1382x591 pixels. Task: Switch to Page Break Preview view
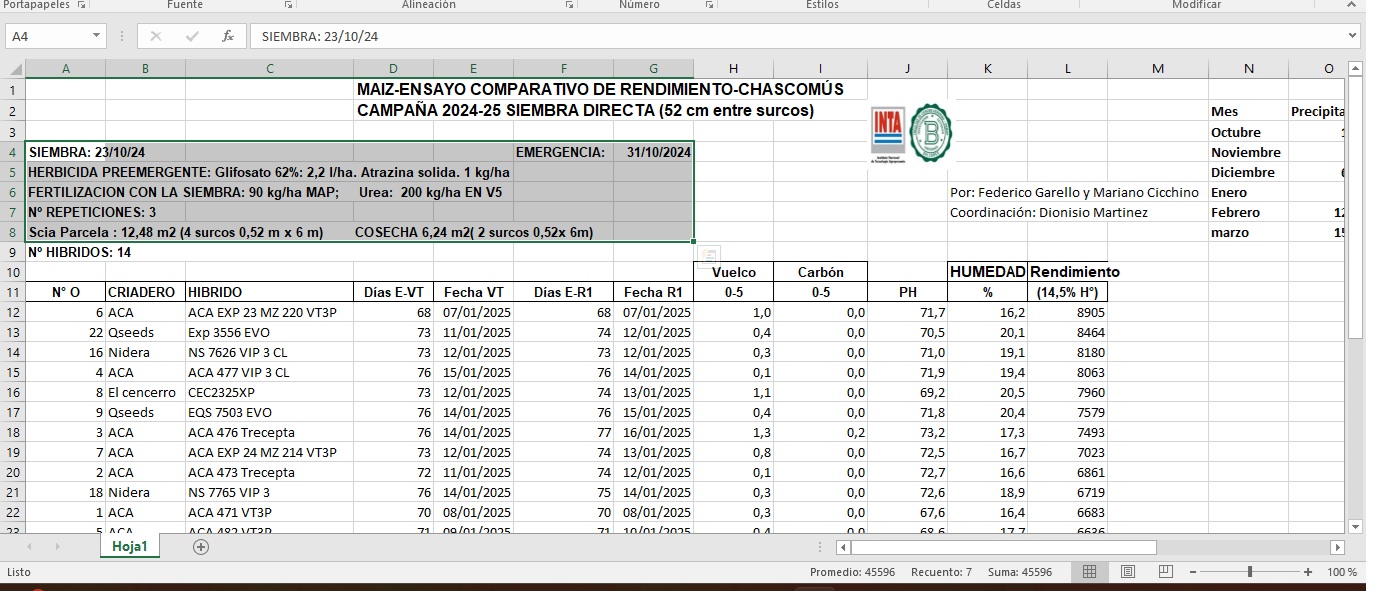1165,572
